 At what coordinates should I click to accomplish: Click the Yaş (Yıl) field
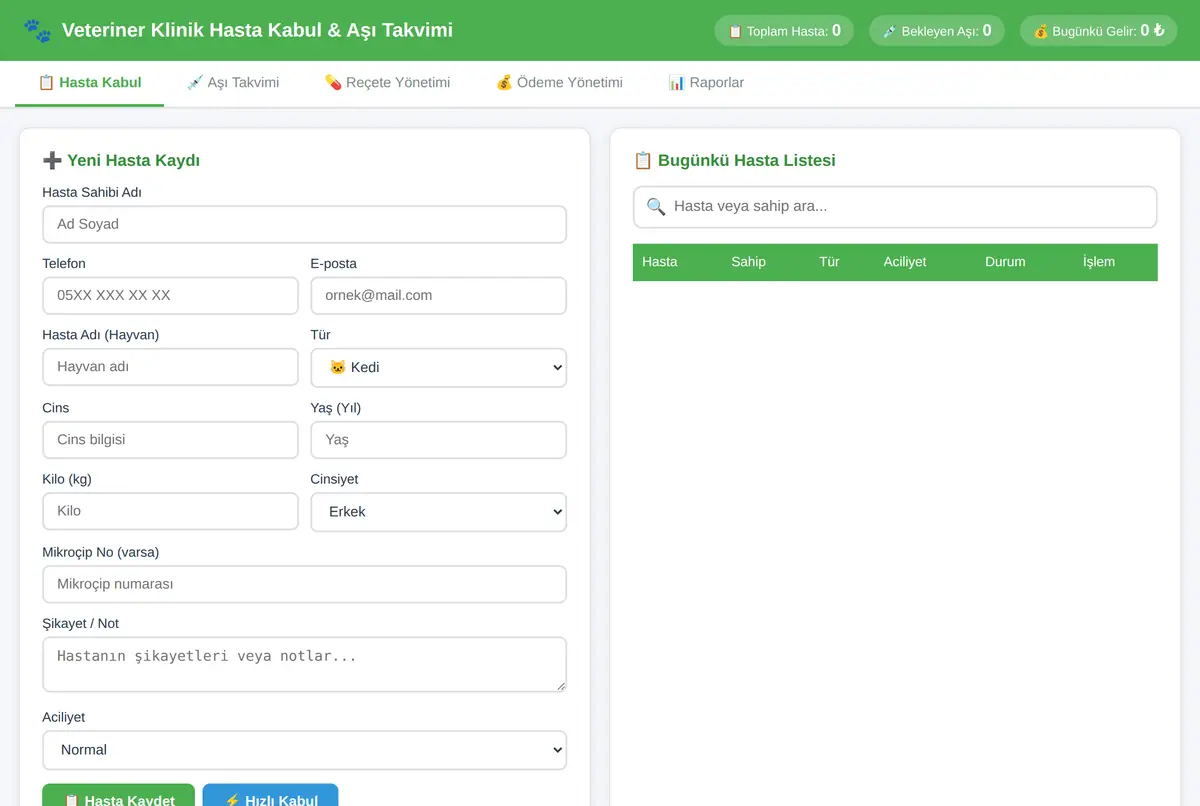click(439, 440)
